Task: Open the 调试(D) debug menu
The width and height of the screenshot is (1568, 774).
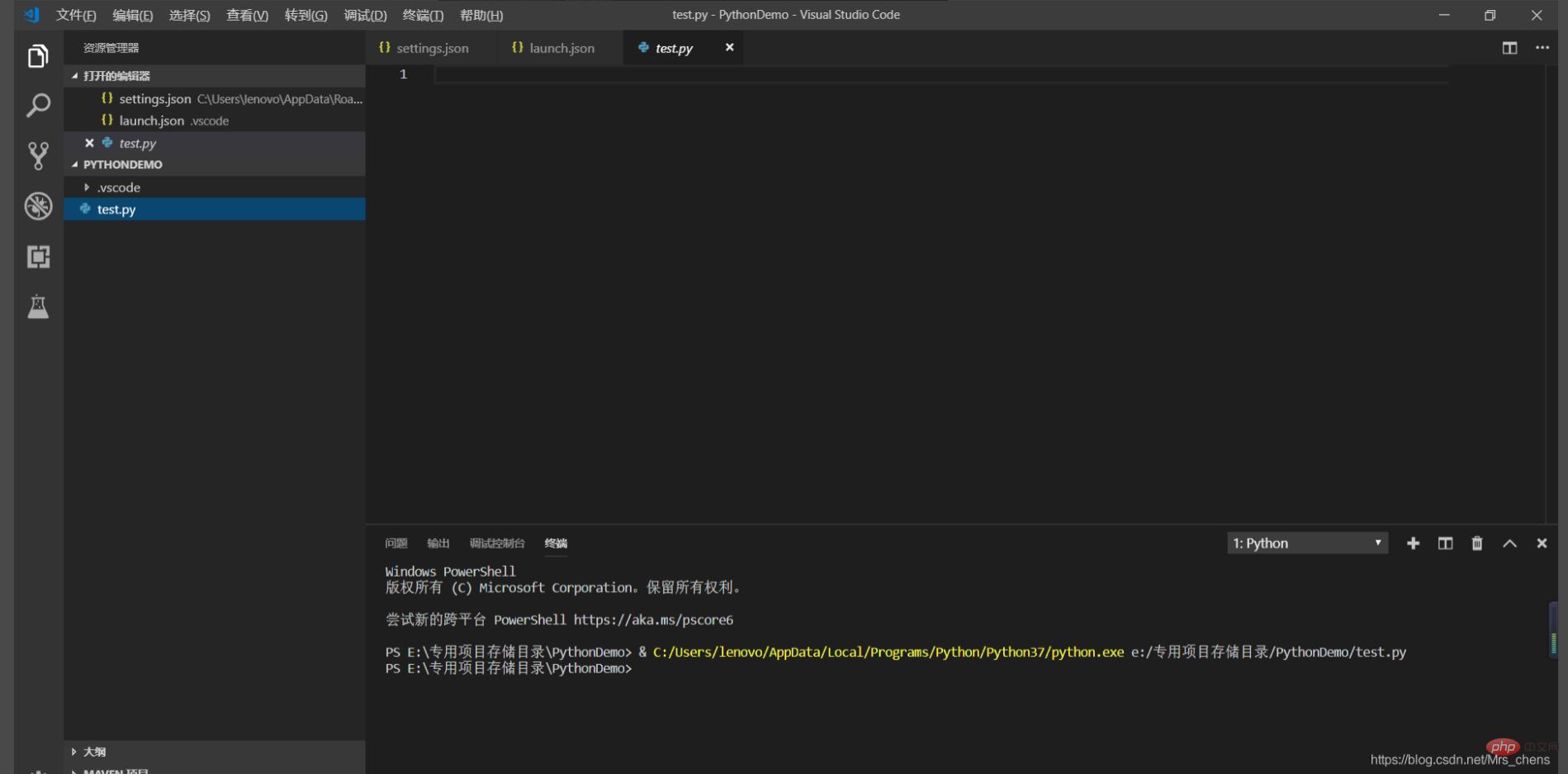Action: (365, 16)
